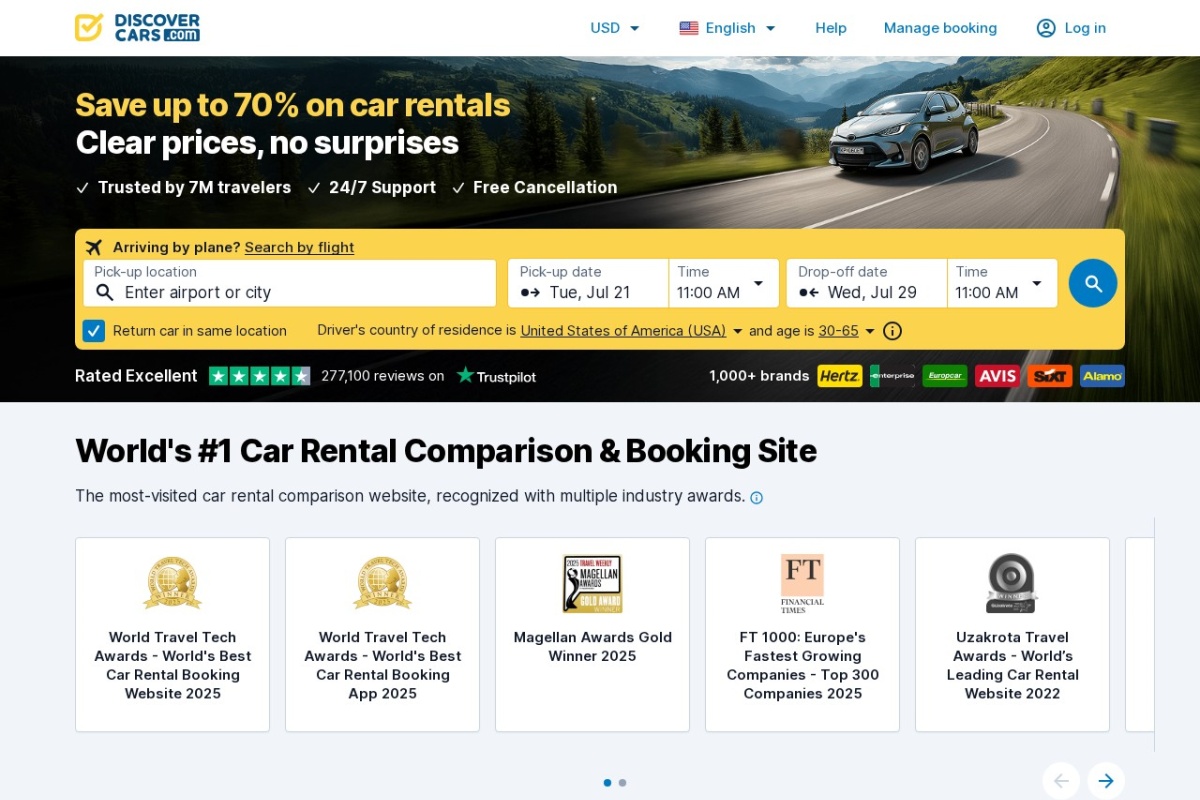The height and width of the screenshot is (800, 1200).
Task: Click the Magellan Awards Gold badge image
Action: click(x=592, y=584)
